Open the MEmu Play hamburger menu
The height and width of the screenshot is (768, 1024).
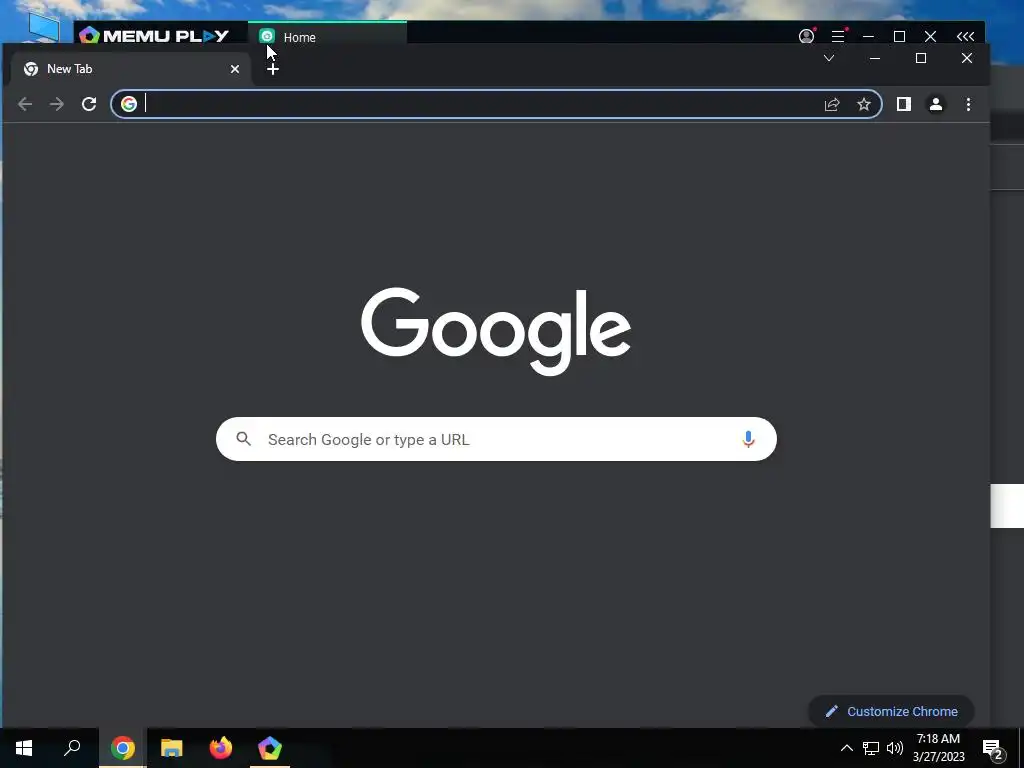(838, 36)
